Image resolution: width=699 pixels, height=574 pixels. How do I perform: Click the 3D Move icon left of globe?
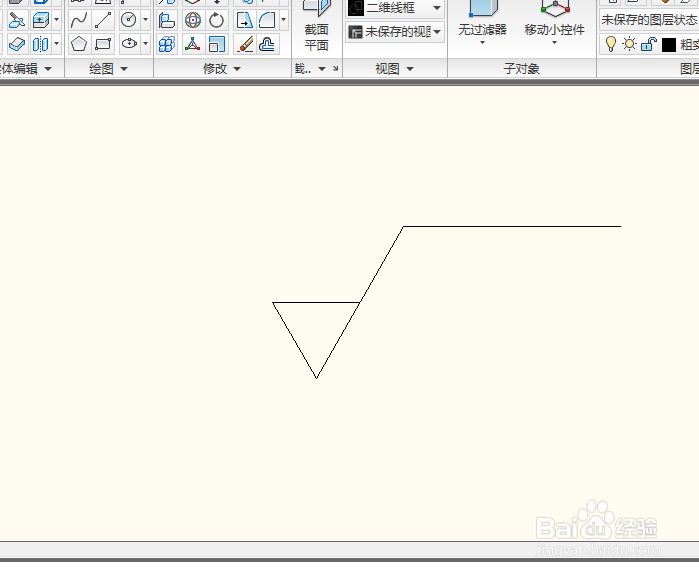pyautogui.click(x=167, y=20)
